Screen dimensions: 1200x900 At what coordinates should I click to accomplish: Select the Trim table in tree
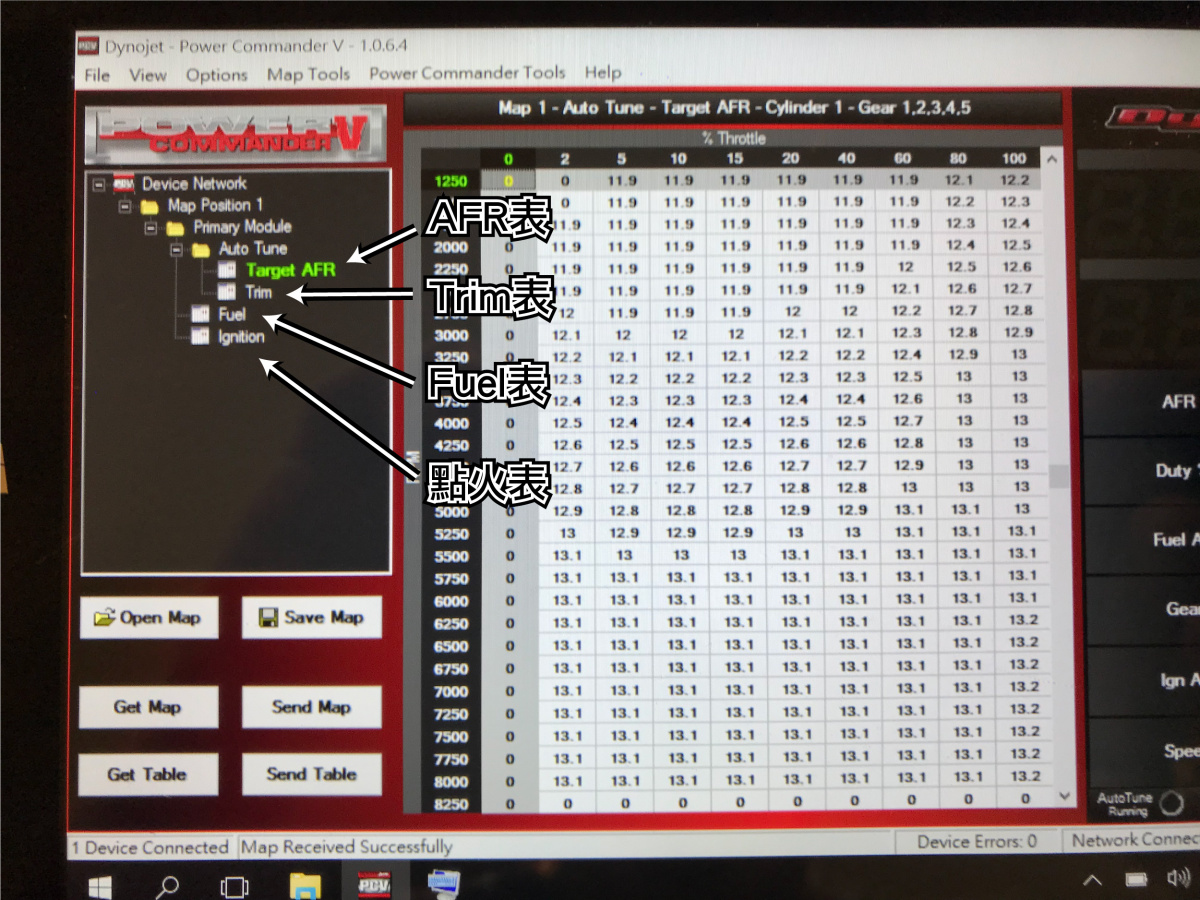(258, 292)
